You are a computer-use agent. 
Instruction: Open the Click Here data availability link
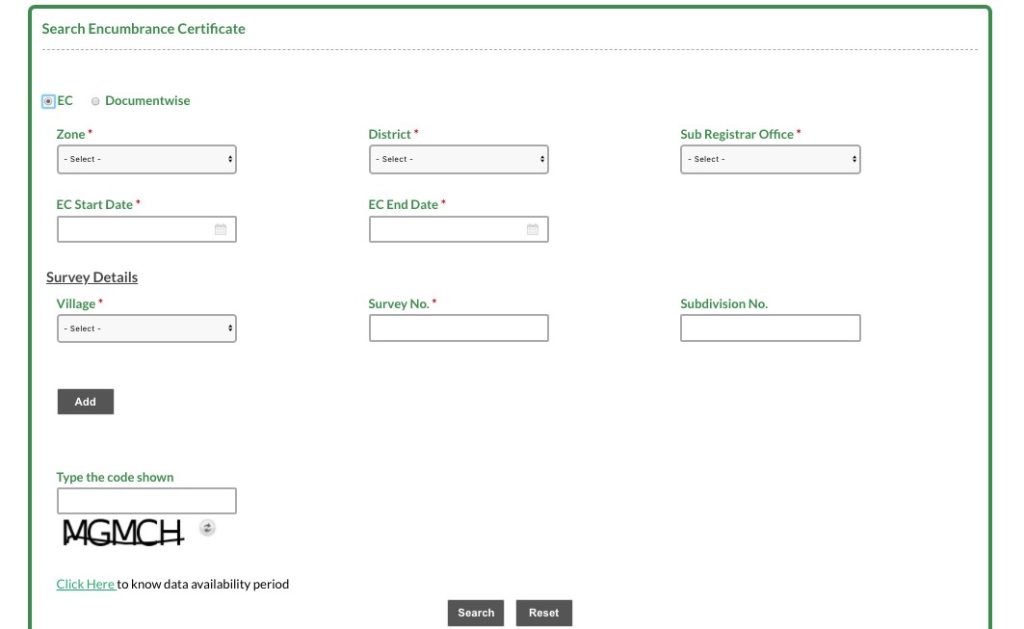coord(86,584)
